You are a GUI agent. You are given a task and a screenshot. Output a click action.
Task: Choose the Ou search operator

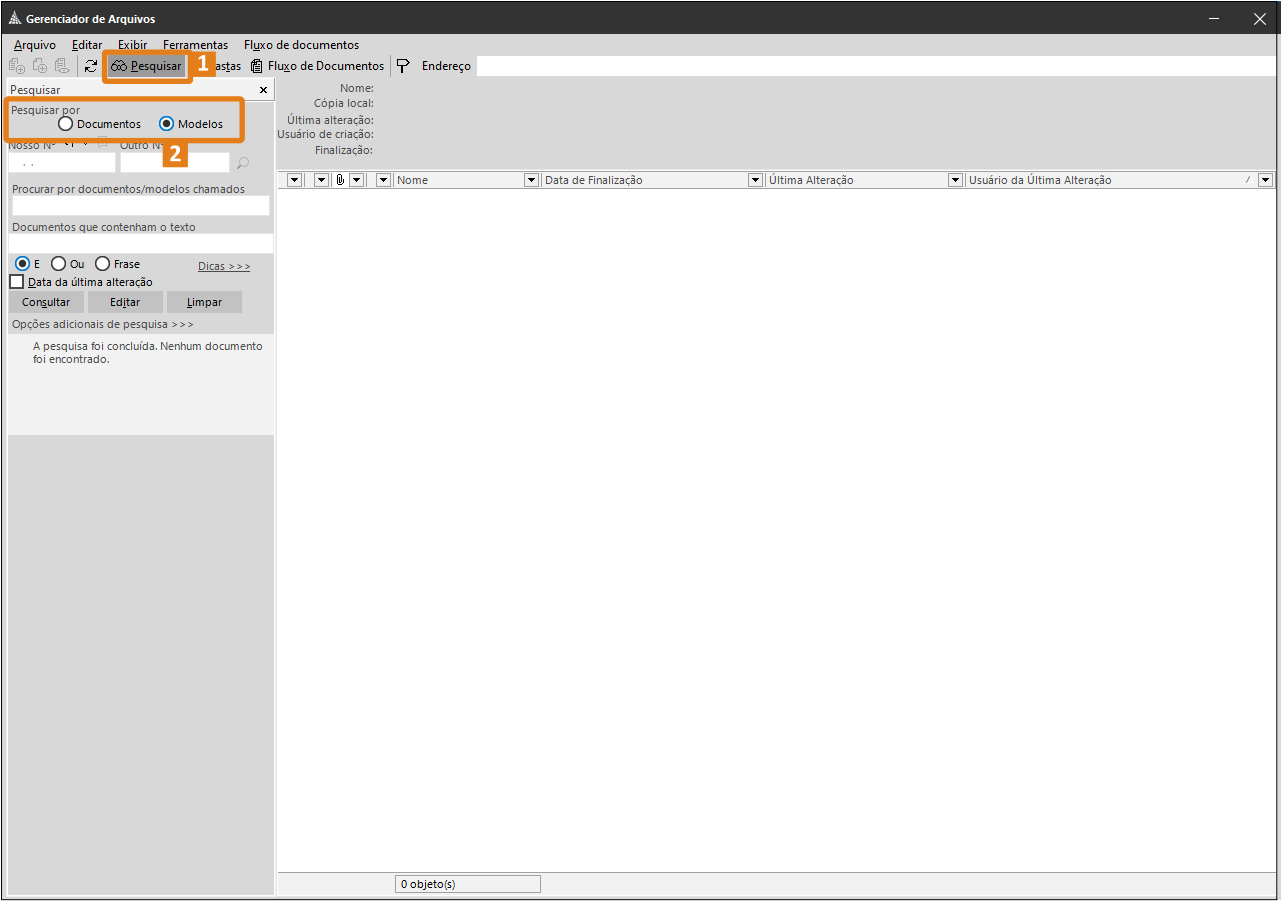tap(59, 264)
